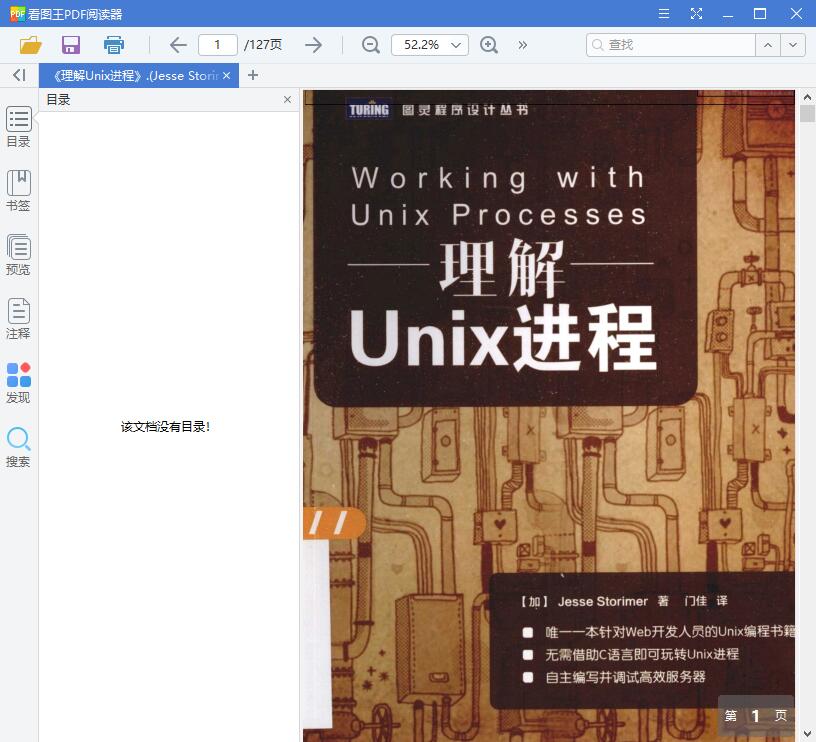This screenshot has width=816, height=742.
Task: Toggle fullscreen mode in title bar
Action: point(696,14)
